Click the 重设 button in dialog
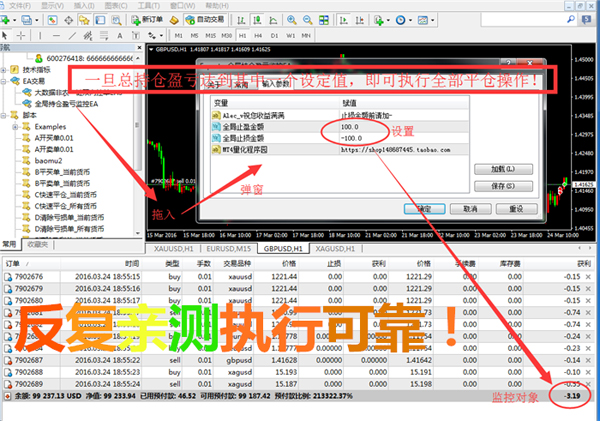600x421 pixels. click(x=516, y=209)
